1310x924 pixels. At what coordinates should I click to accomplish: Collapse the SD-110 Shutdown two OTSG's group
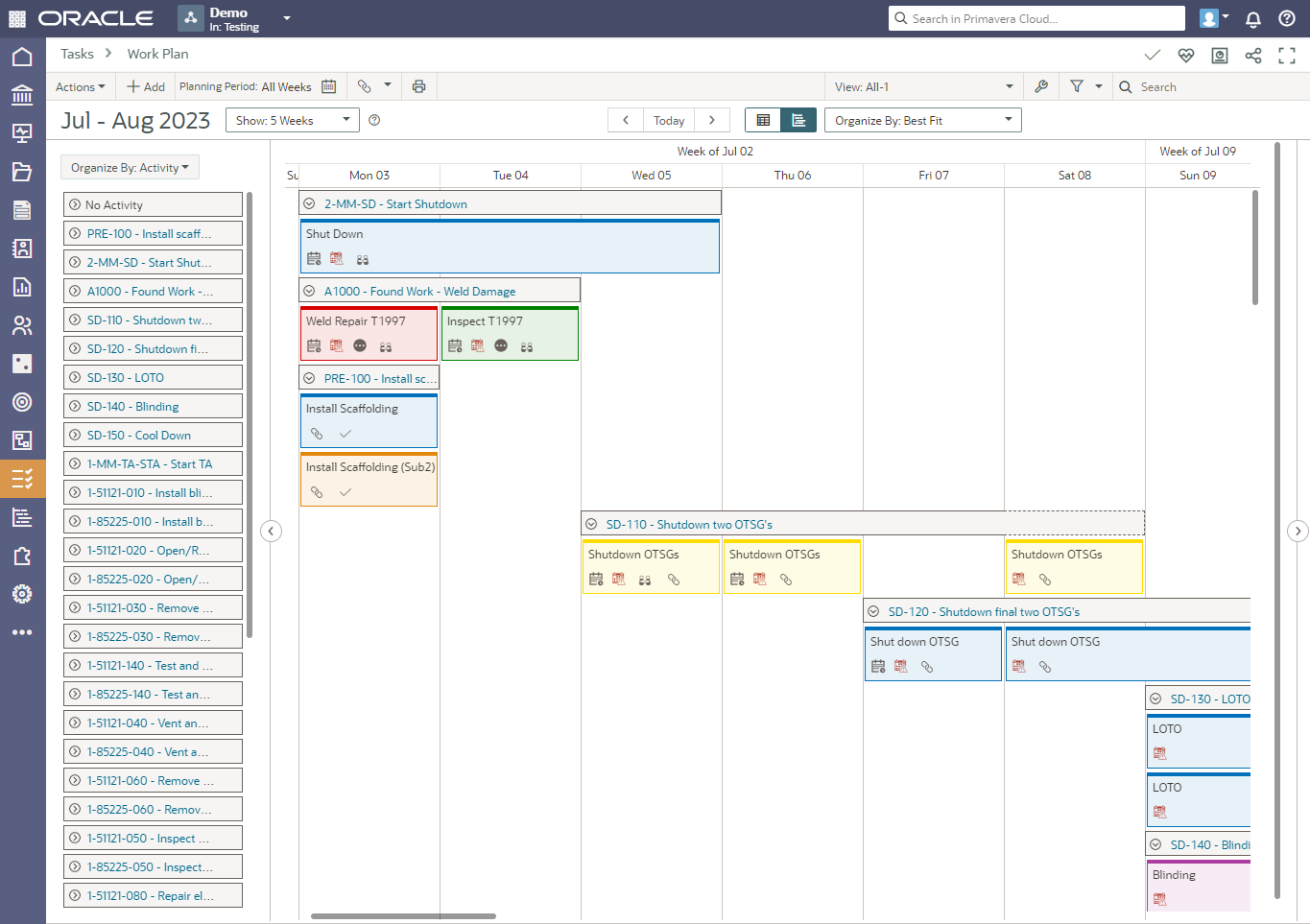[x=591, y=524]
